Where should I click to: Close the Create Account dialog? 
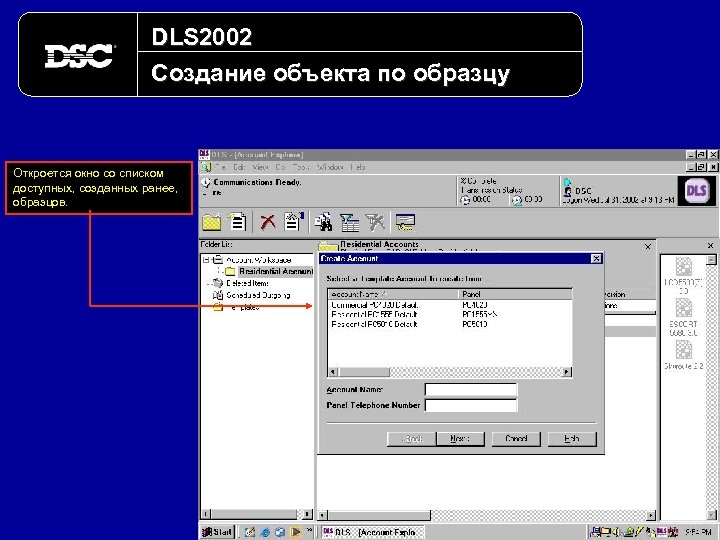pos(596,259)
